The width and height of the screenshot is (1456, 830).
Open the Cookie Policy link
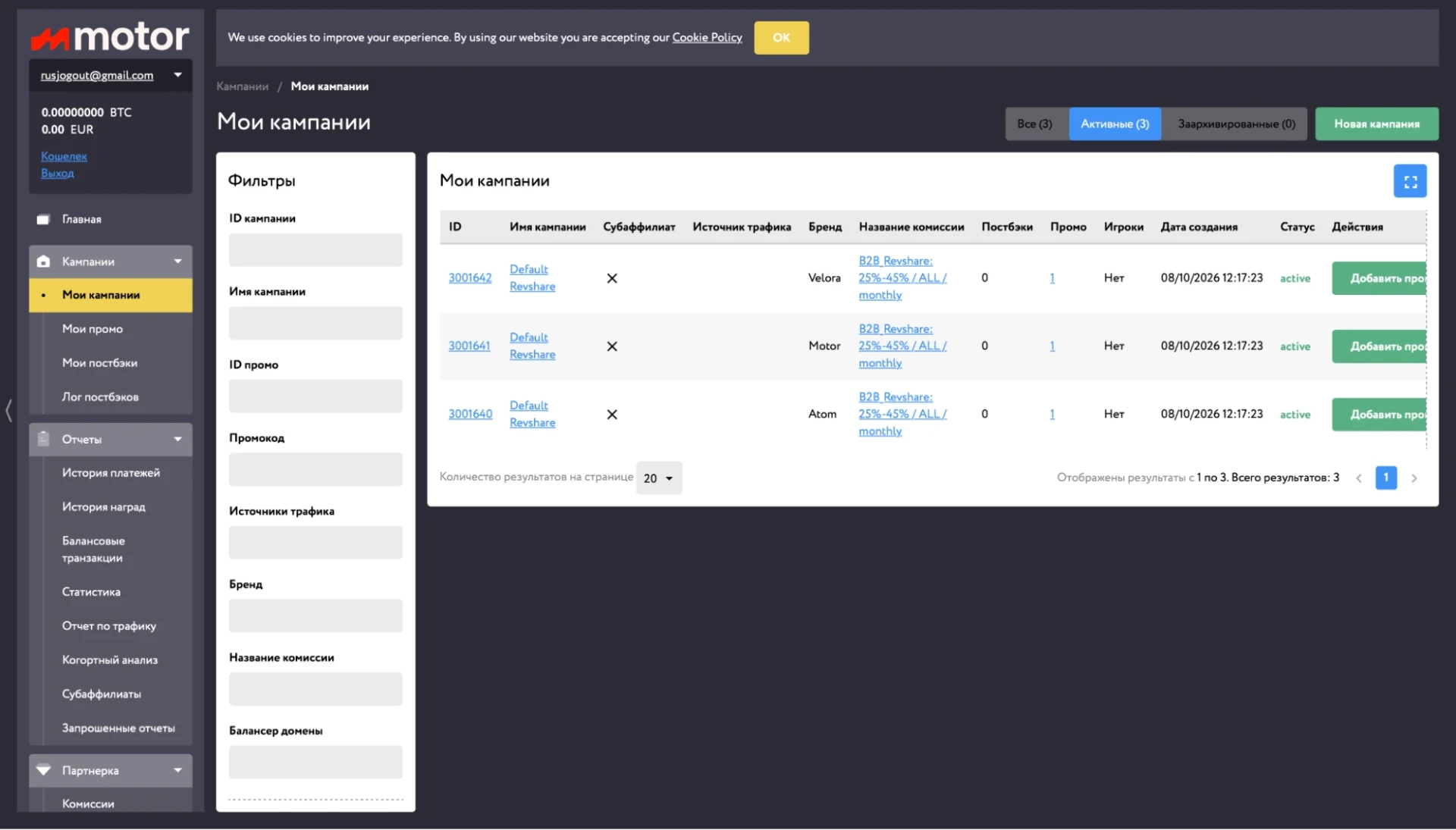point(707,37)
